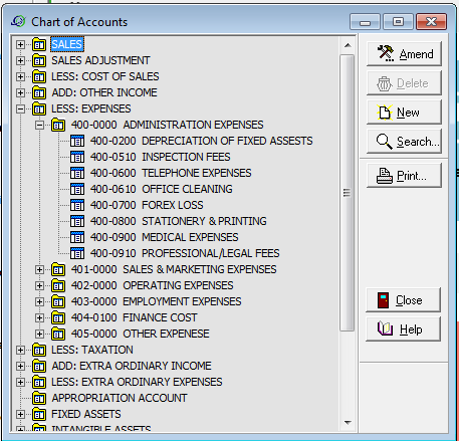Image resolution: width=459 pixels, height=441 pixels.
Task: Expand the 402-0000 OPERATING EXPENSES node
Action: pyautogui.click(x=39, y=286)
